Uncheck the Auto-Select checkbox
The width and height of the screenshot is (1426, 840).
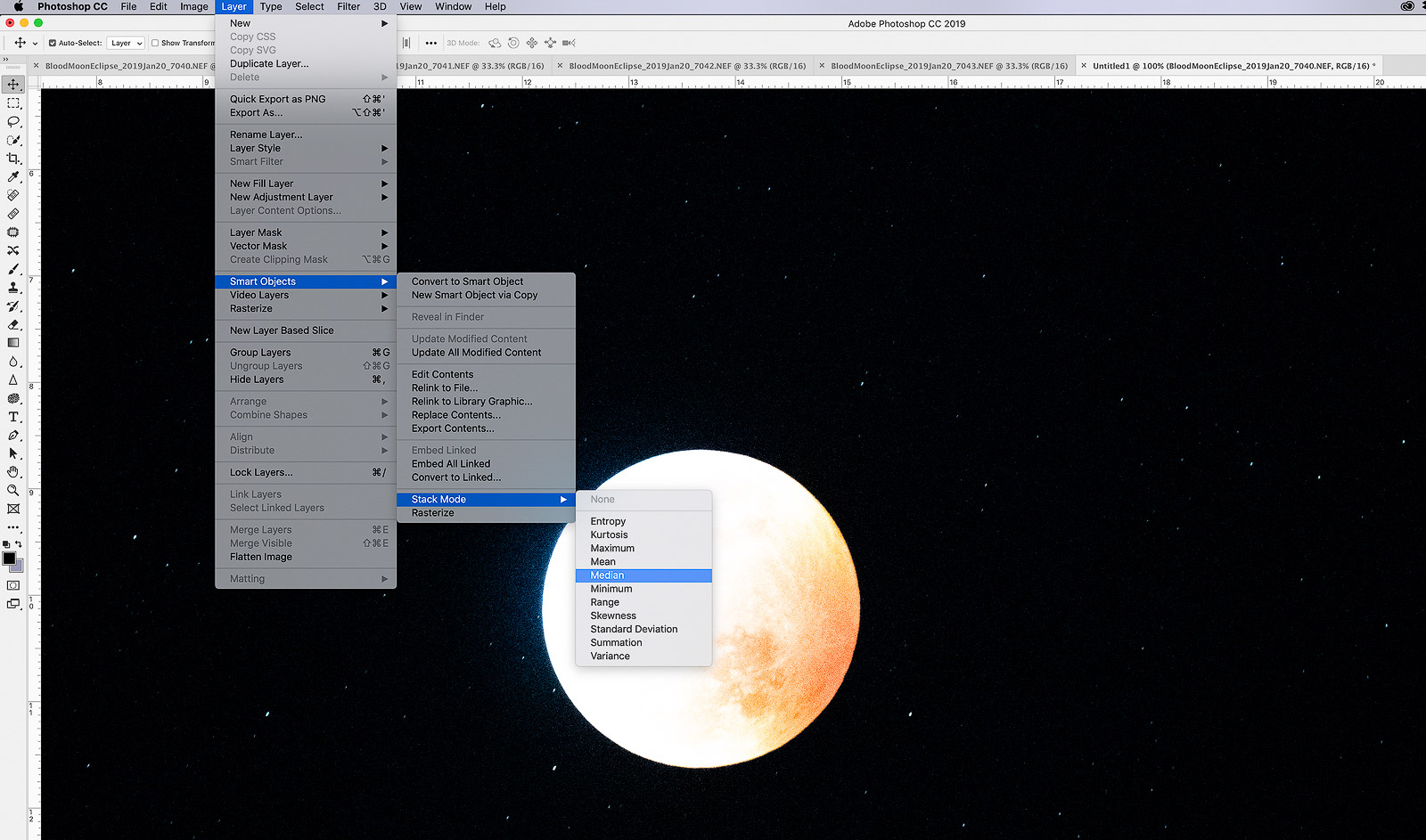pyautogui.click(x=53, y=43)
